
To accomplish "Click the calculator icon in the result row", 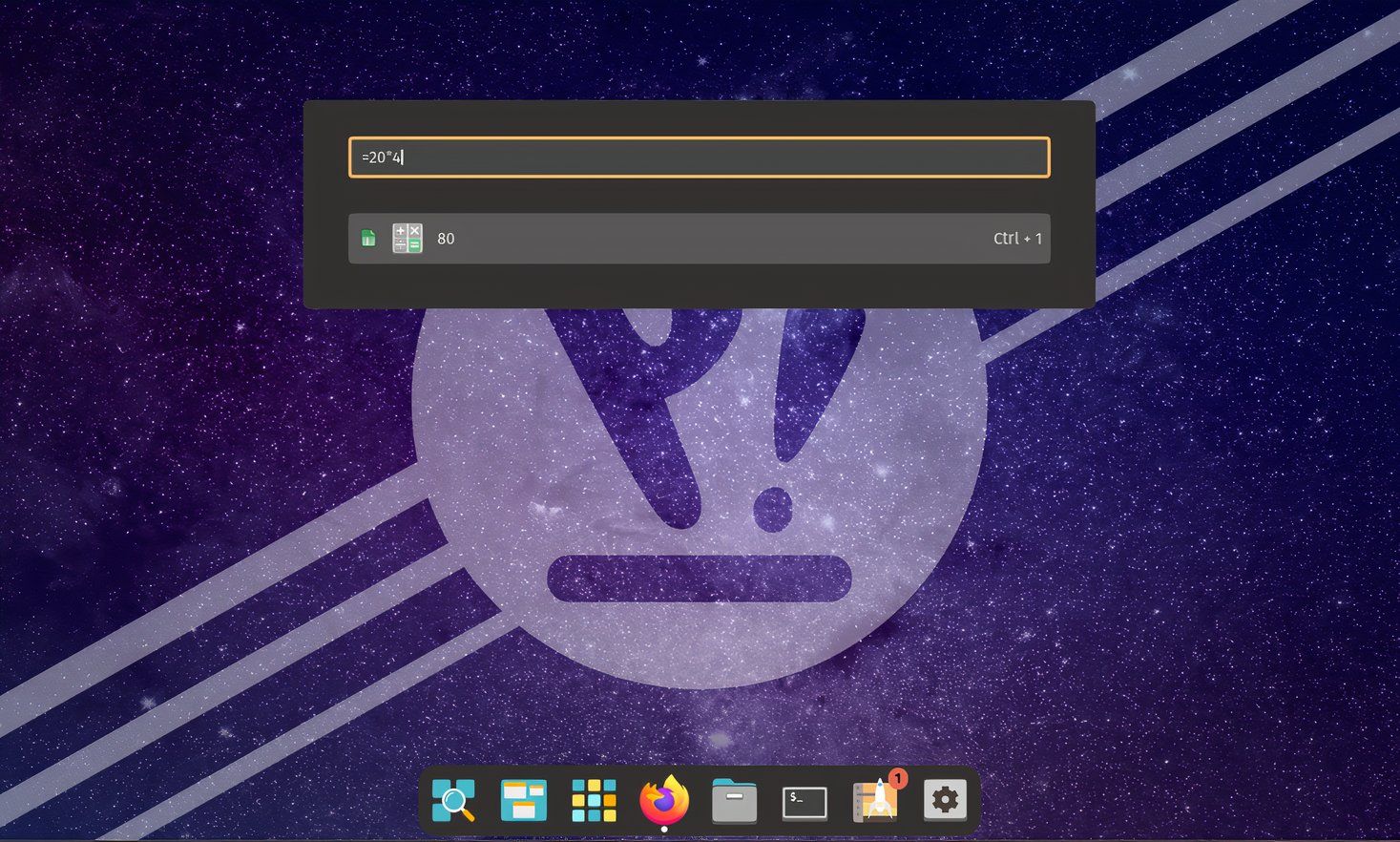I will coord(407,239).
